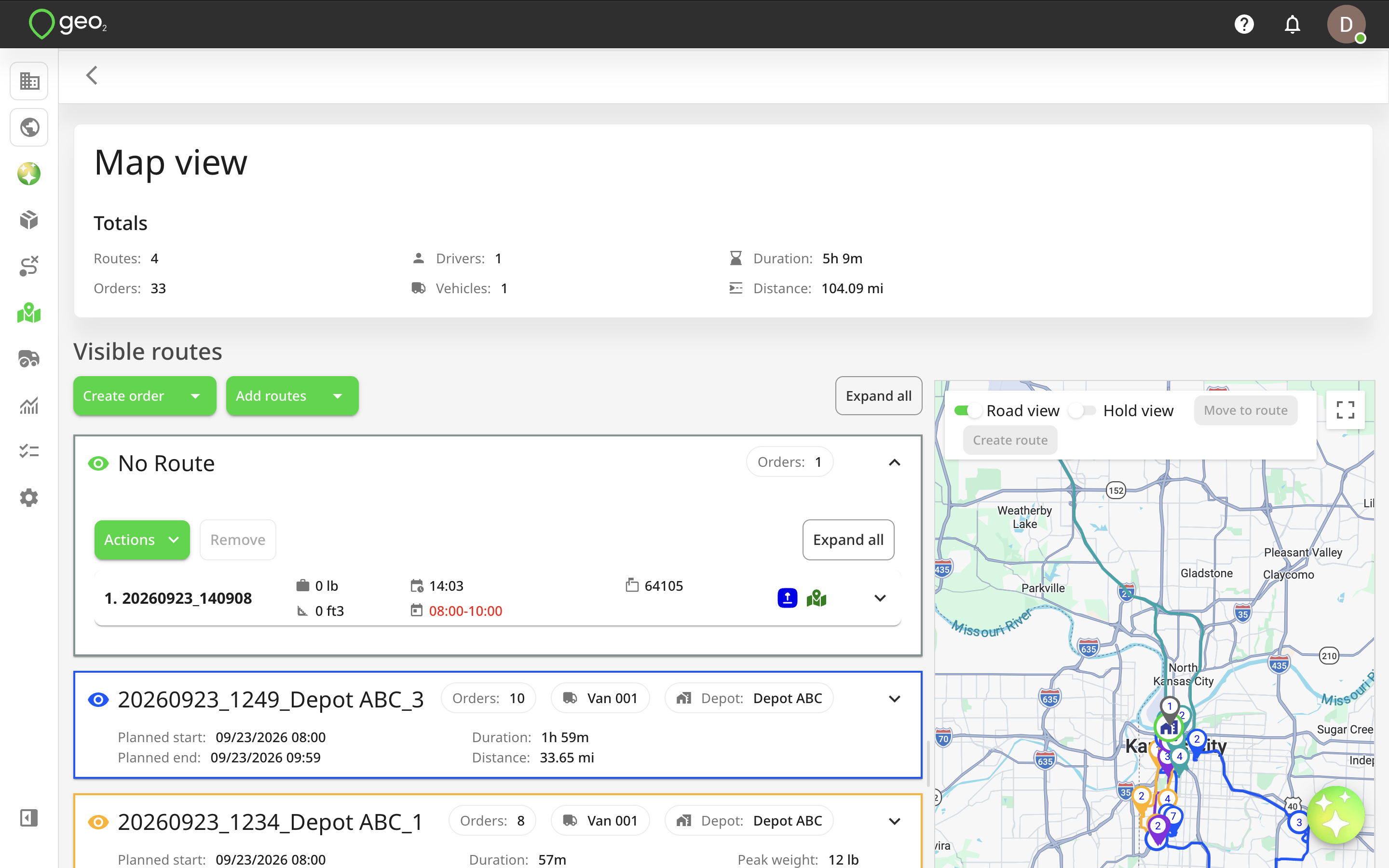1389x868 pixels.
Task: Click Expand all above visible routes
Action: click(x=879, y=396)
